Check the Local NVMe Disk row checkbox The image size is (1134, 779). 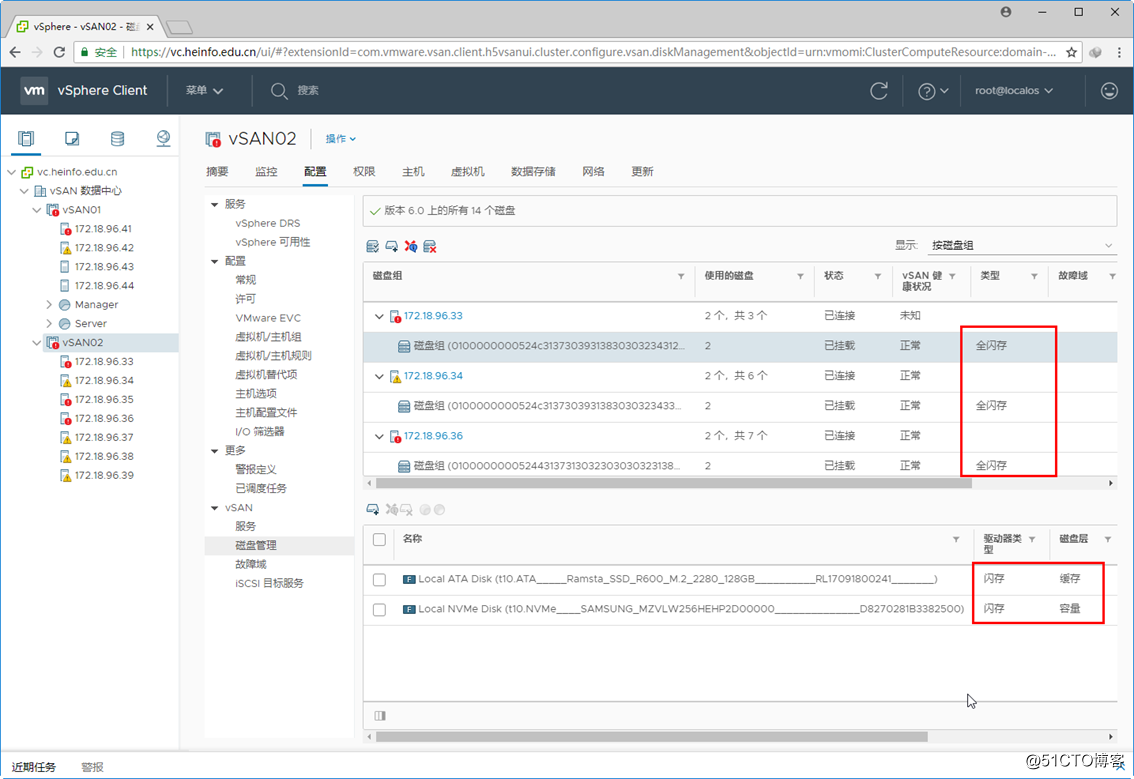coord(379,610)
